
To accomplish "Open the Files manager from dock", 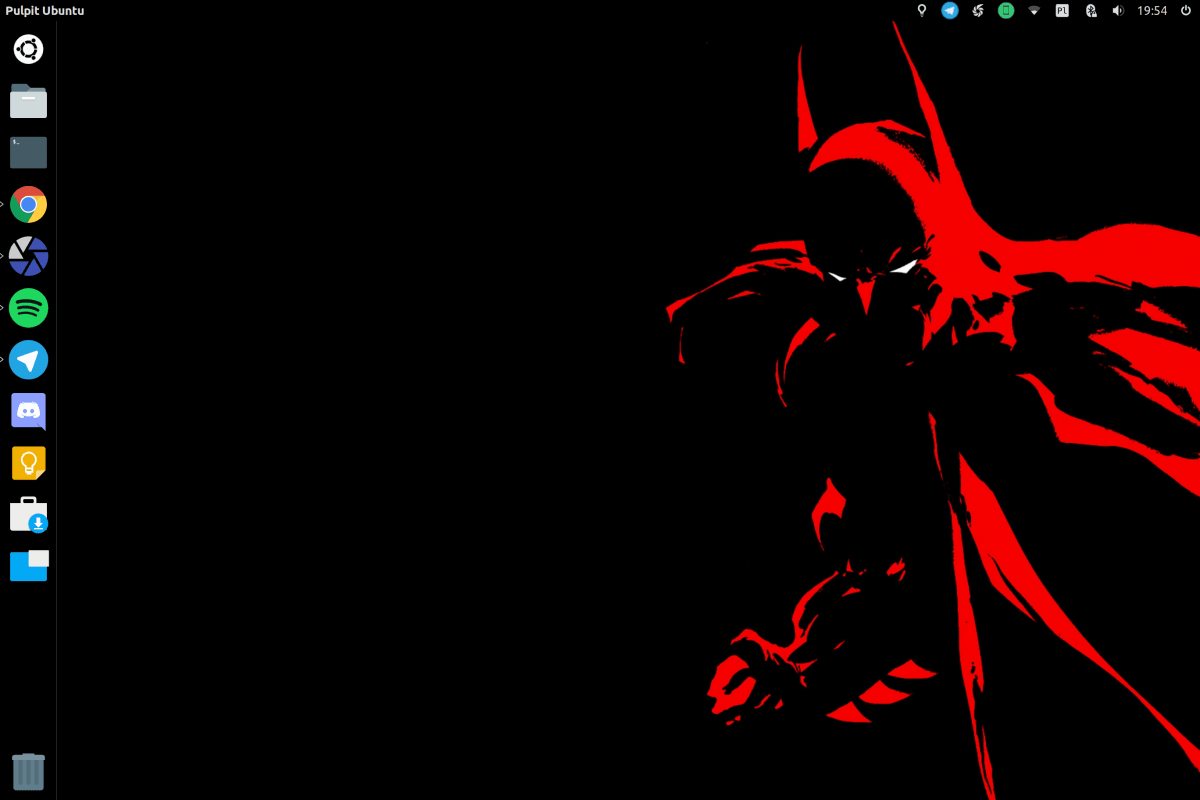I will click(28, 101).
